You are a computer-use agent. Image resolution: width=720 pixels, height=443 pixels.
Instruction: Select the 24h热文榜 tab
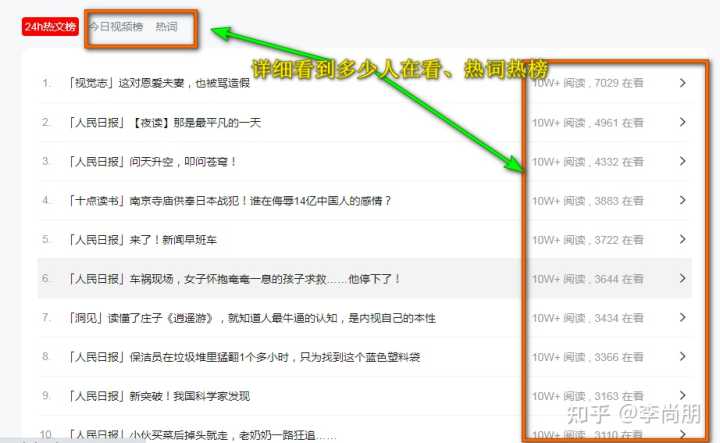point(50,27)
